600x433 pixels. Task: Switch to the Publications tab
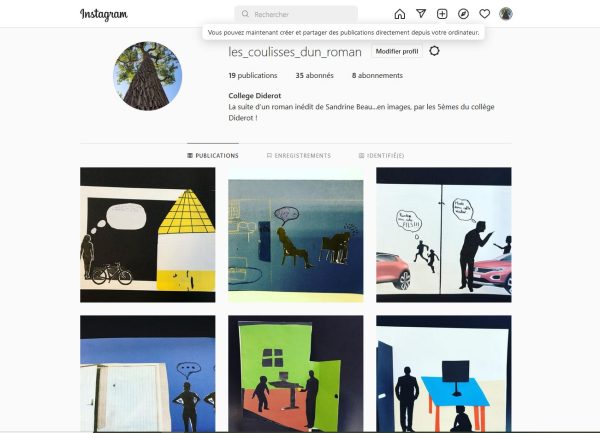click(213, 156)
